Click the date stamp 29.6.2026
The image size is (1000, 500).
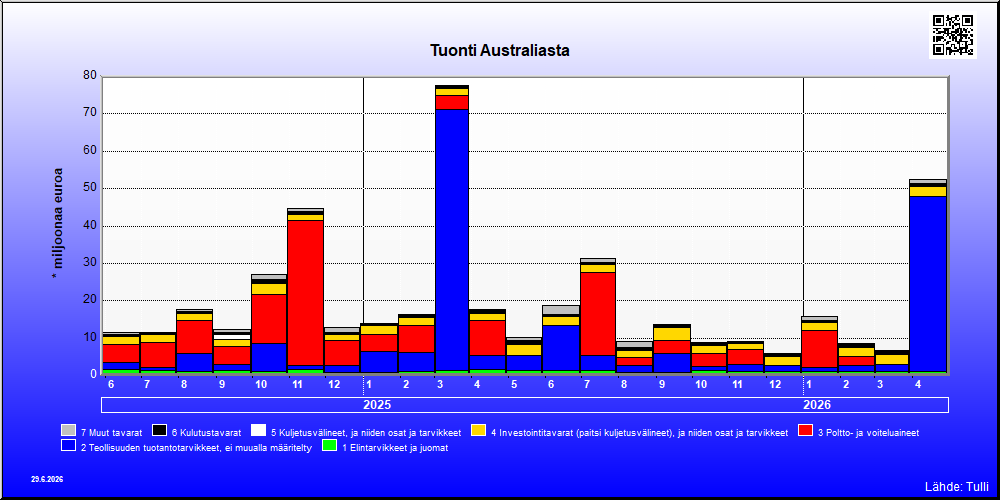pos(47,479)
